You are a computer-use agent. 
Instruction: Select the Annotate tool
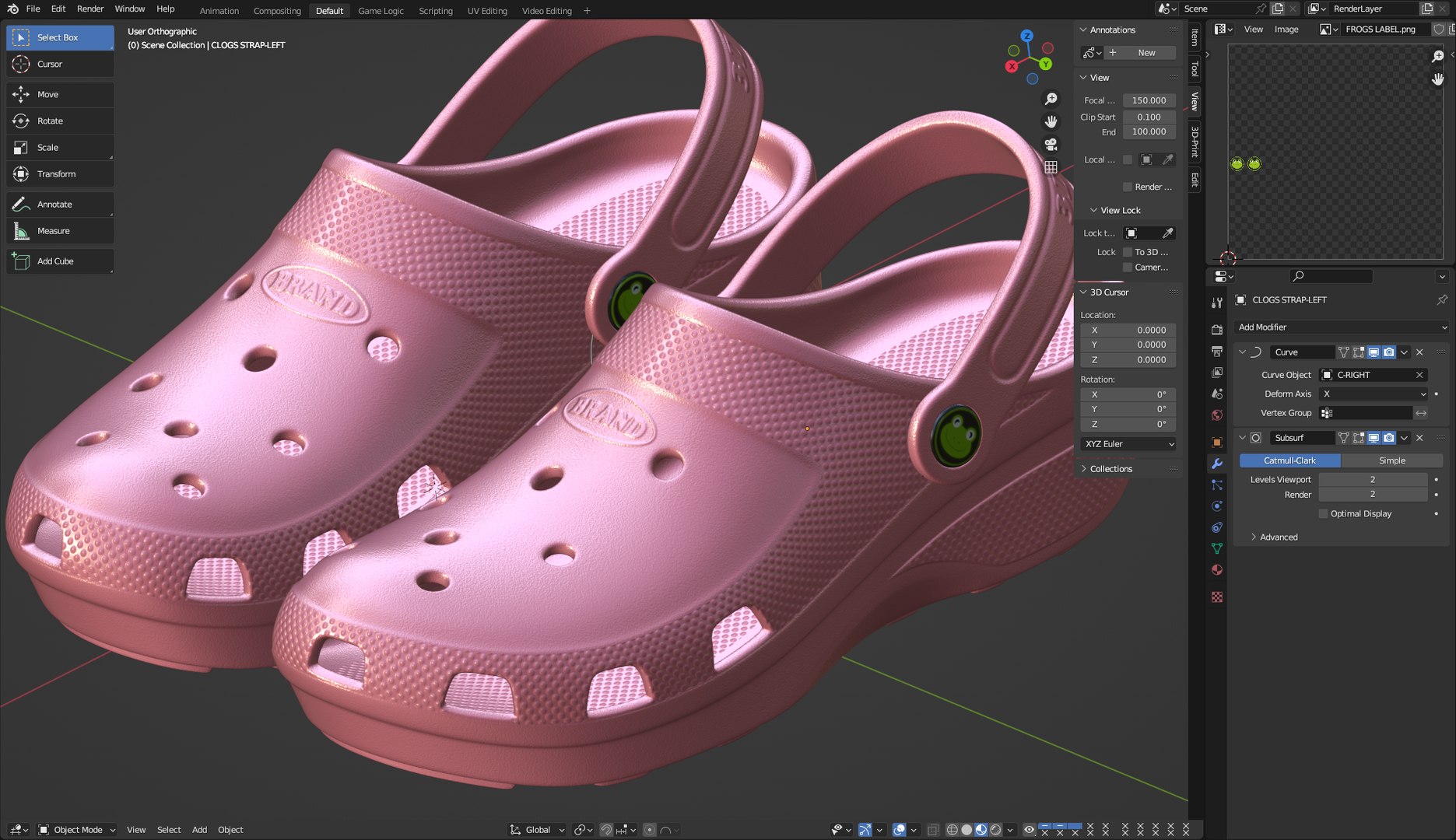click(x=60, y=204)
